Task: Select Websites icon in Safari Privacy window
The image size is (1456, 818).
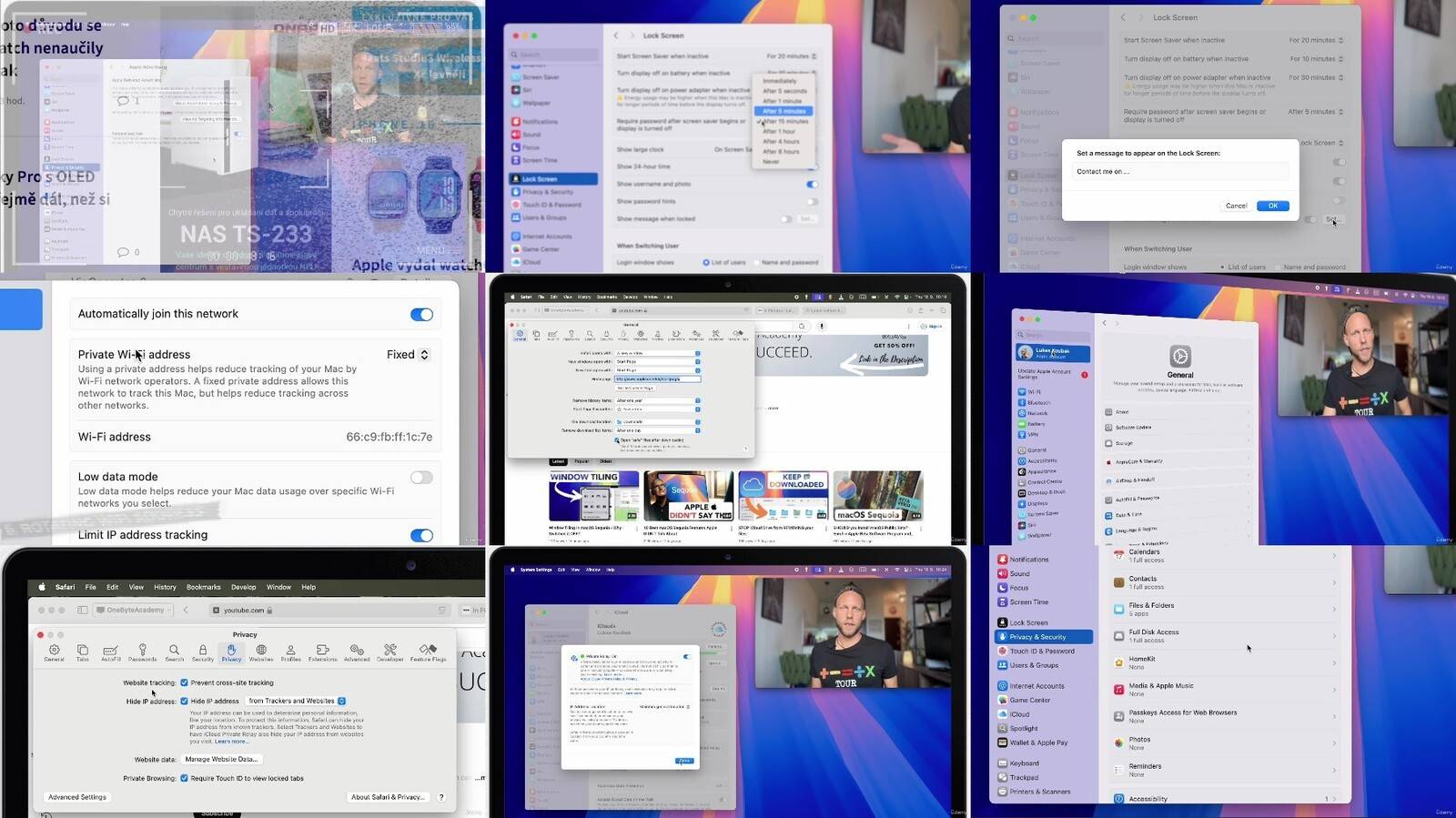Action: click(261, 652)
